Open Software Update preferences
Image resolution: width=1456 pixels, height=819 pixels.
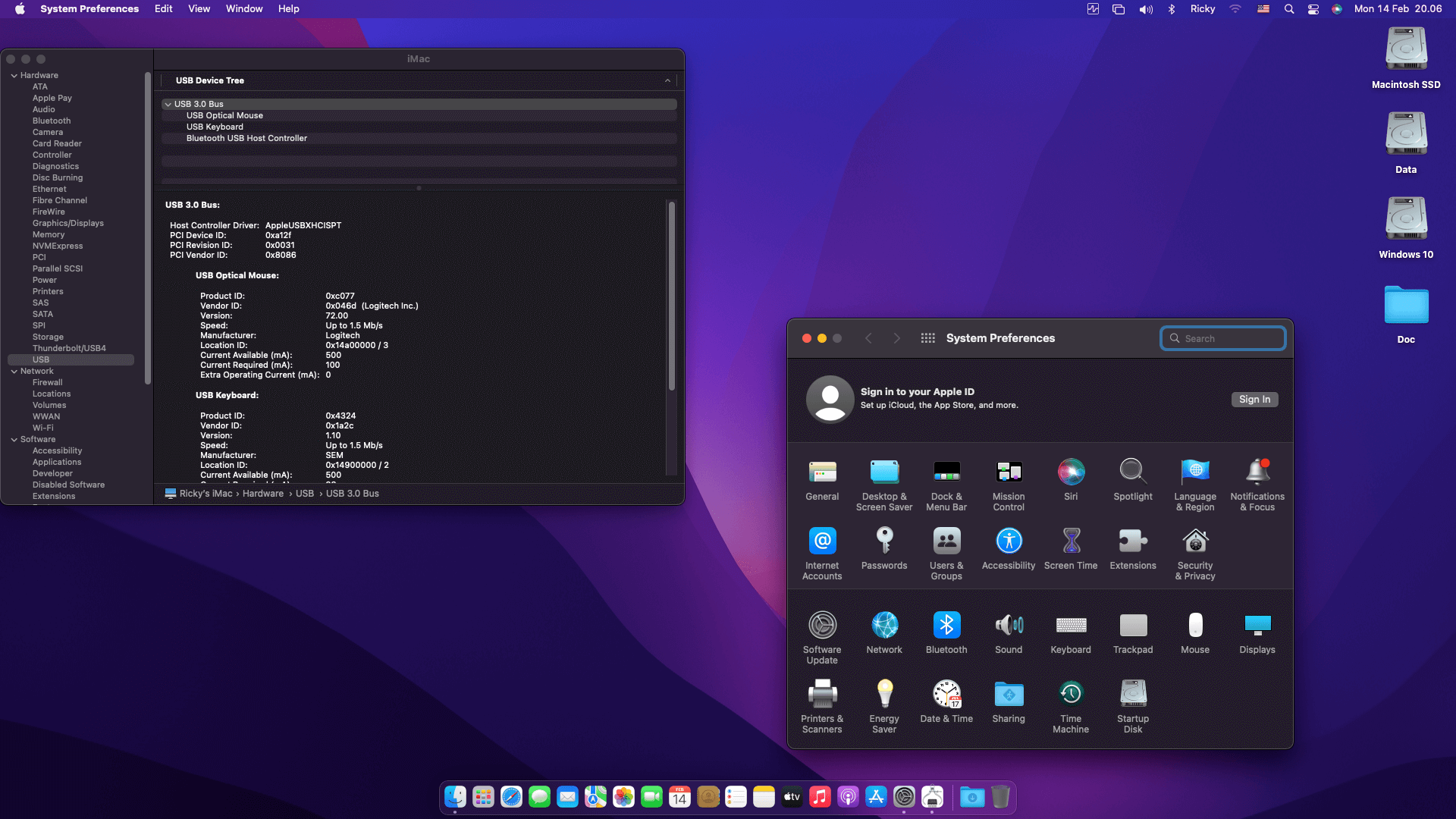point(822,639)
